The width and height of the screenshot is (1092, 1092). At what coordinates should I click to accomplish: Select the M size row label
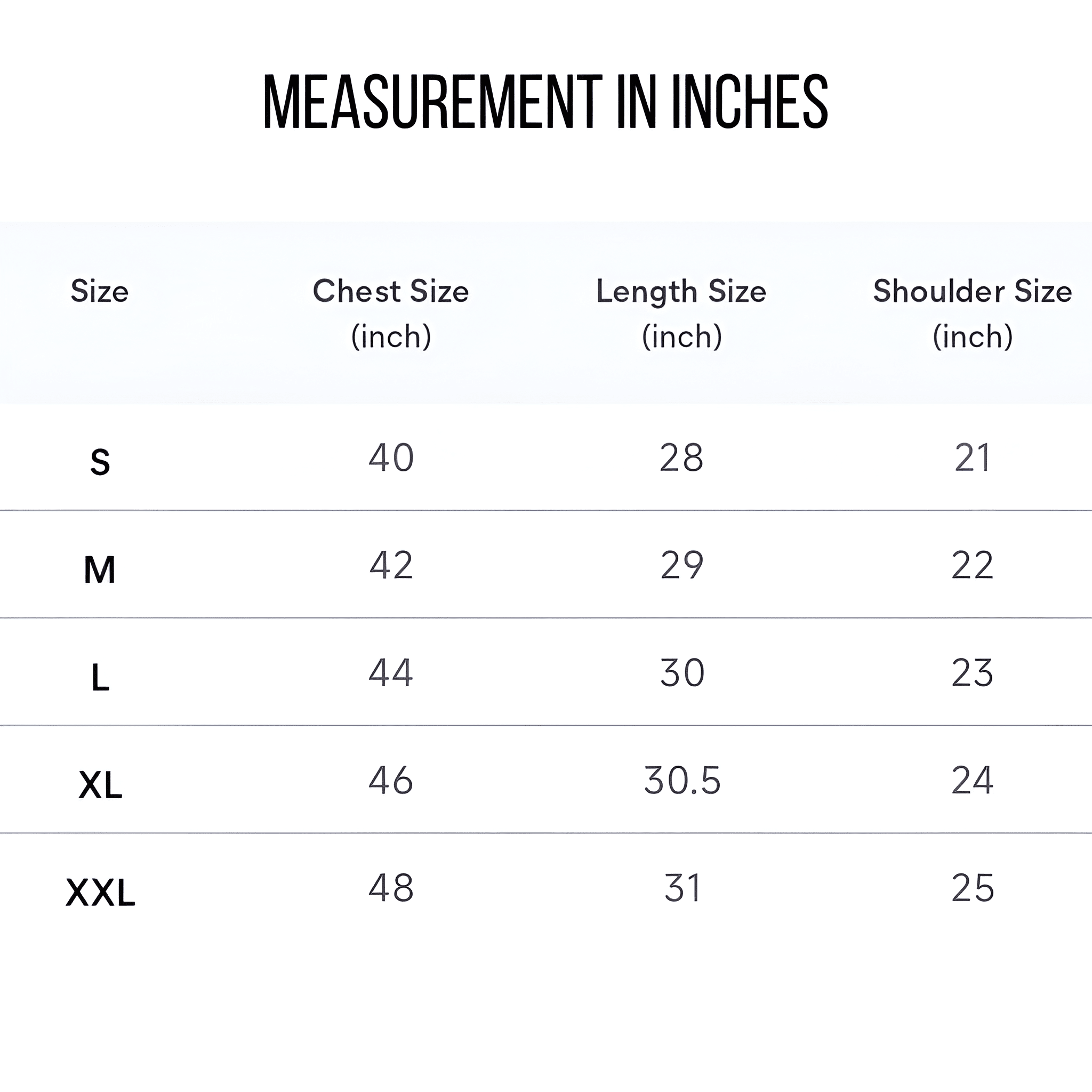100,569
